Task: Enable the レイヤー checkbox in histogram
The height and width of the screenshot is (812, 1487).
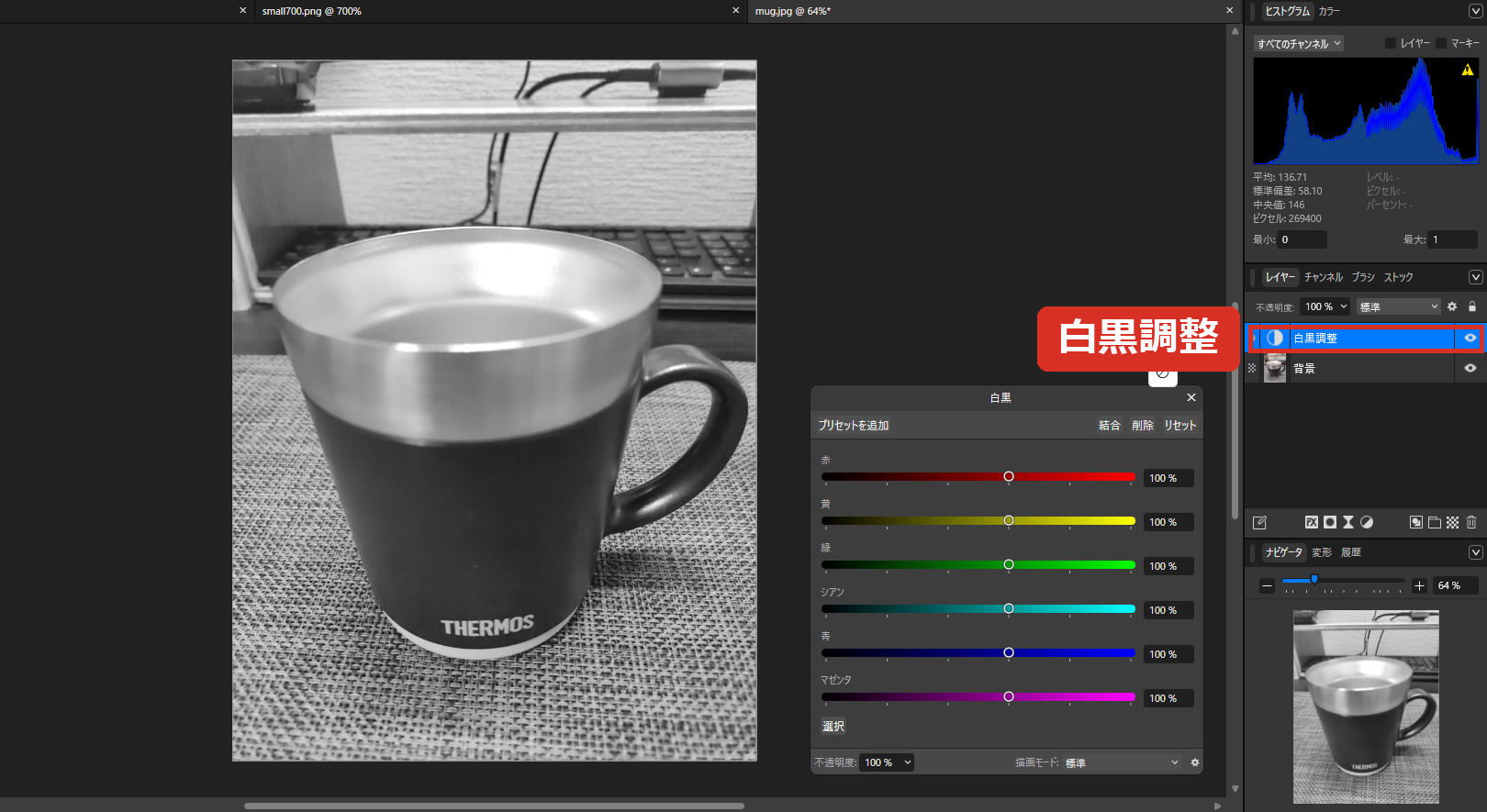Action: [x=1390, y=43]
